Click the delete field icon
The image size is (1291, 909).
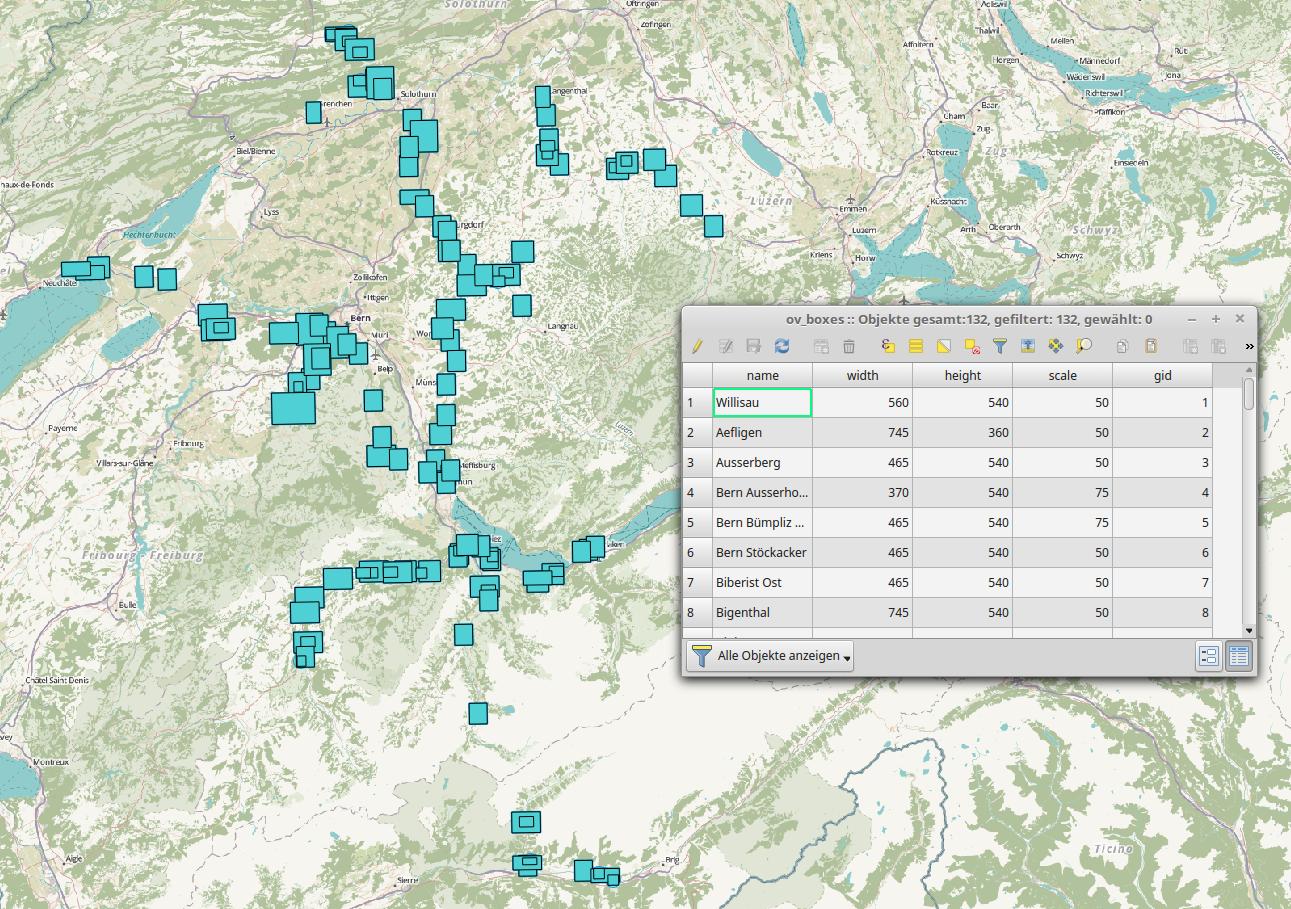1218,346
